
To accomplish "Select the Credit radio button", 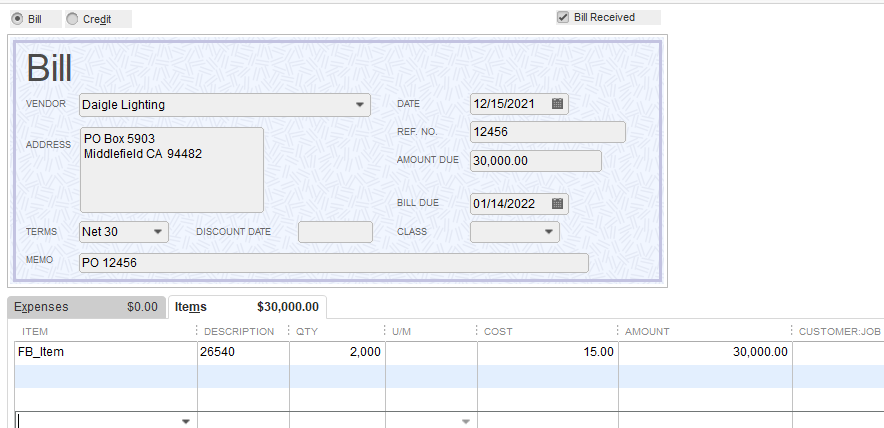I will tap(72, 19).
